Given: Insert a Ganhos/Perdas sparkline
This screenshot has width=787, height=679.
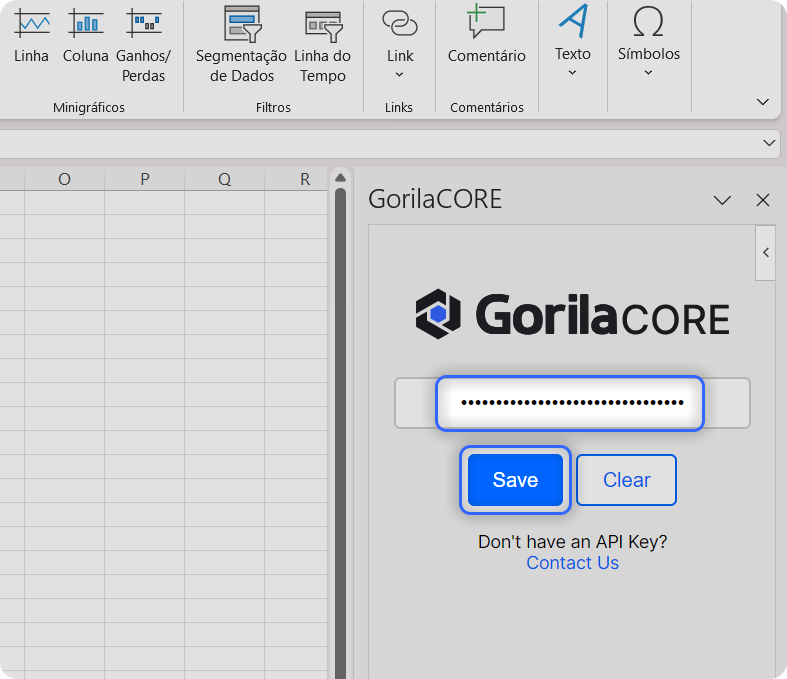Looking at the screenshot, I should click(144, 45).
